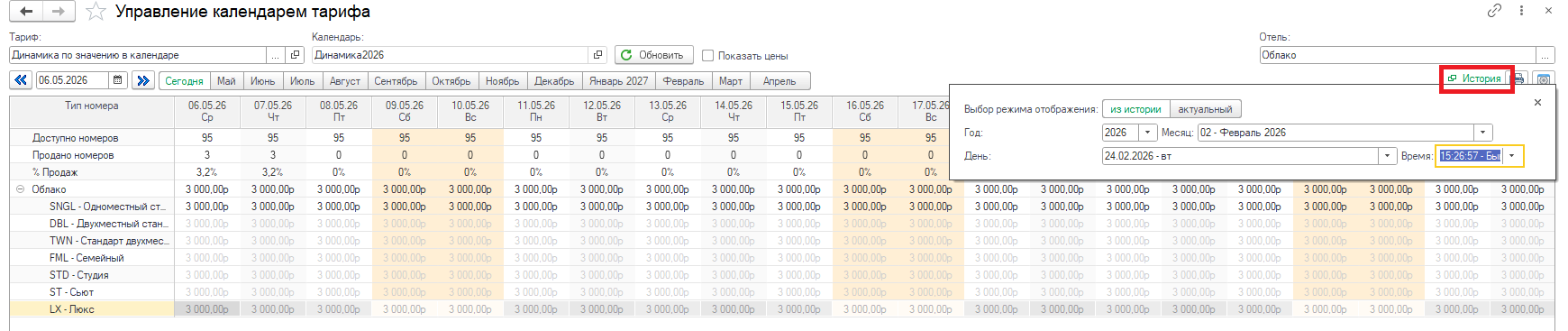Copy link via the chain icon
1568x331 pixels.
tap(1494, 11)
